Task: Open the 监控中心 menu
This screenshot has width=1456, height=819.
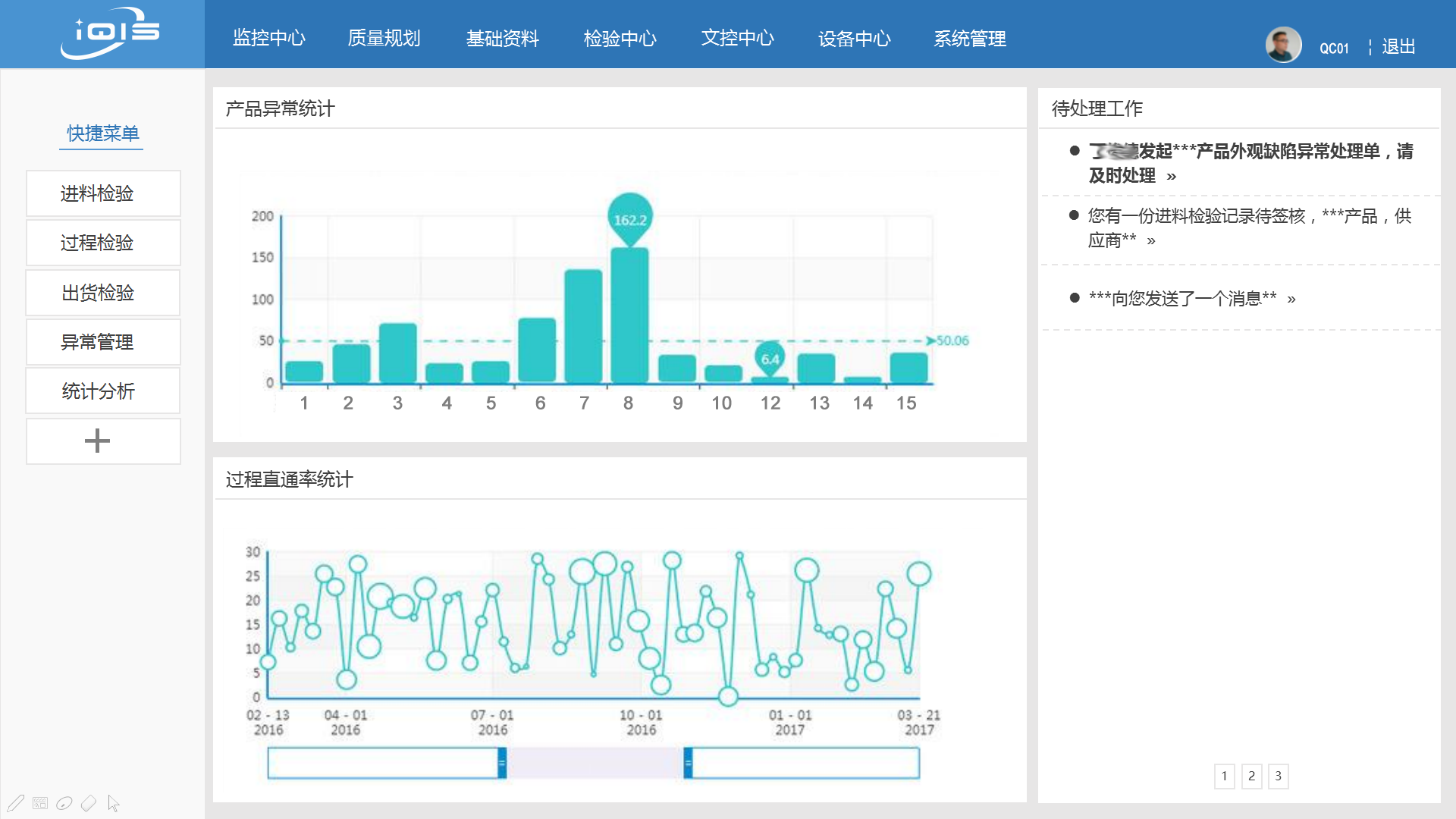Action: click(268, 39)
